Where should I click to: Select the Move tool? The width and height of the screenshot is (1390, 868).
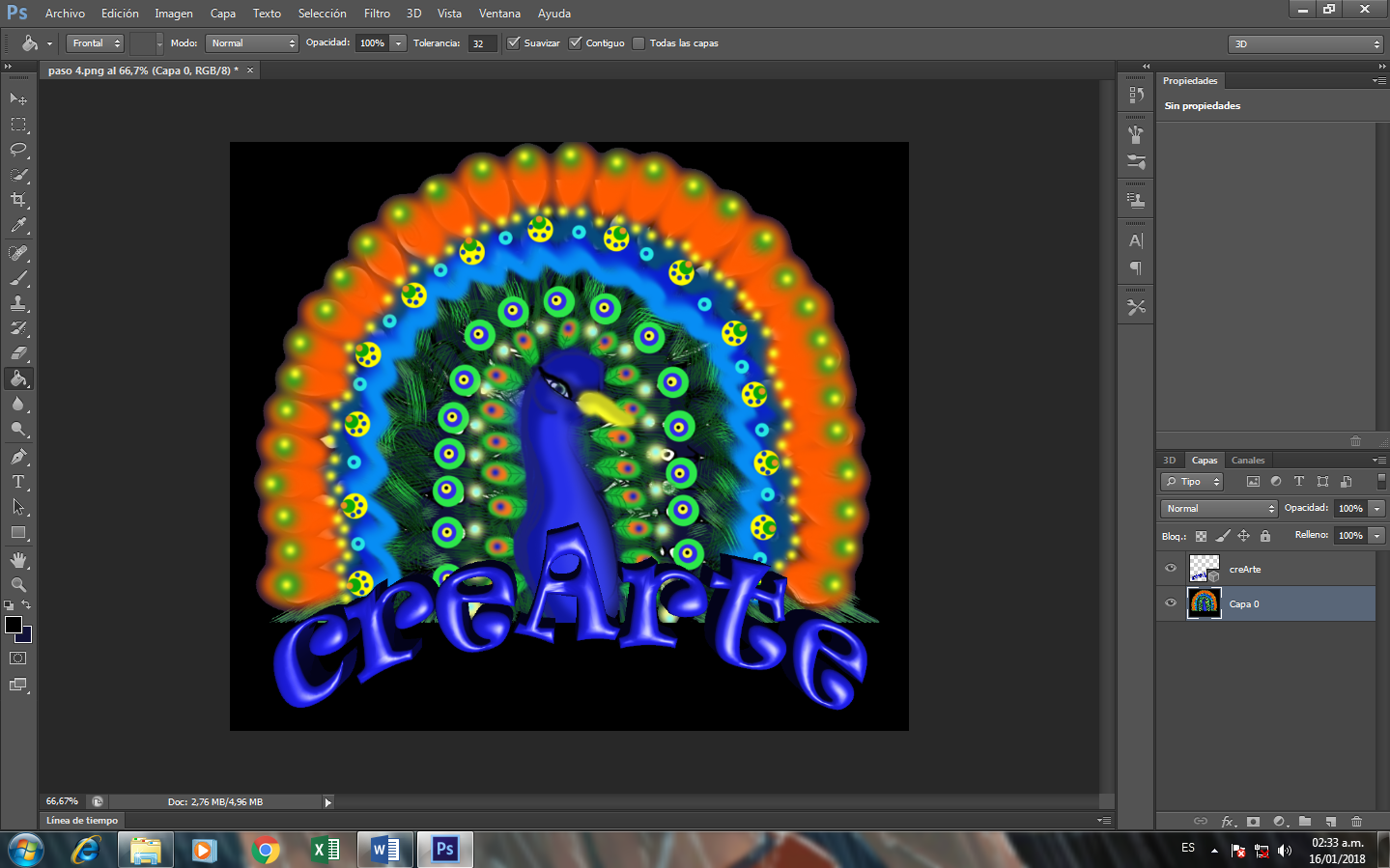pos(18,98)
